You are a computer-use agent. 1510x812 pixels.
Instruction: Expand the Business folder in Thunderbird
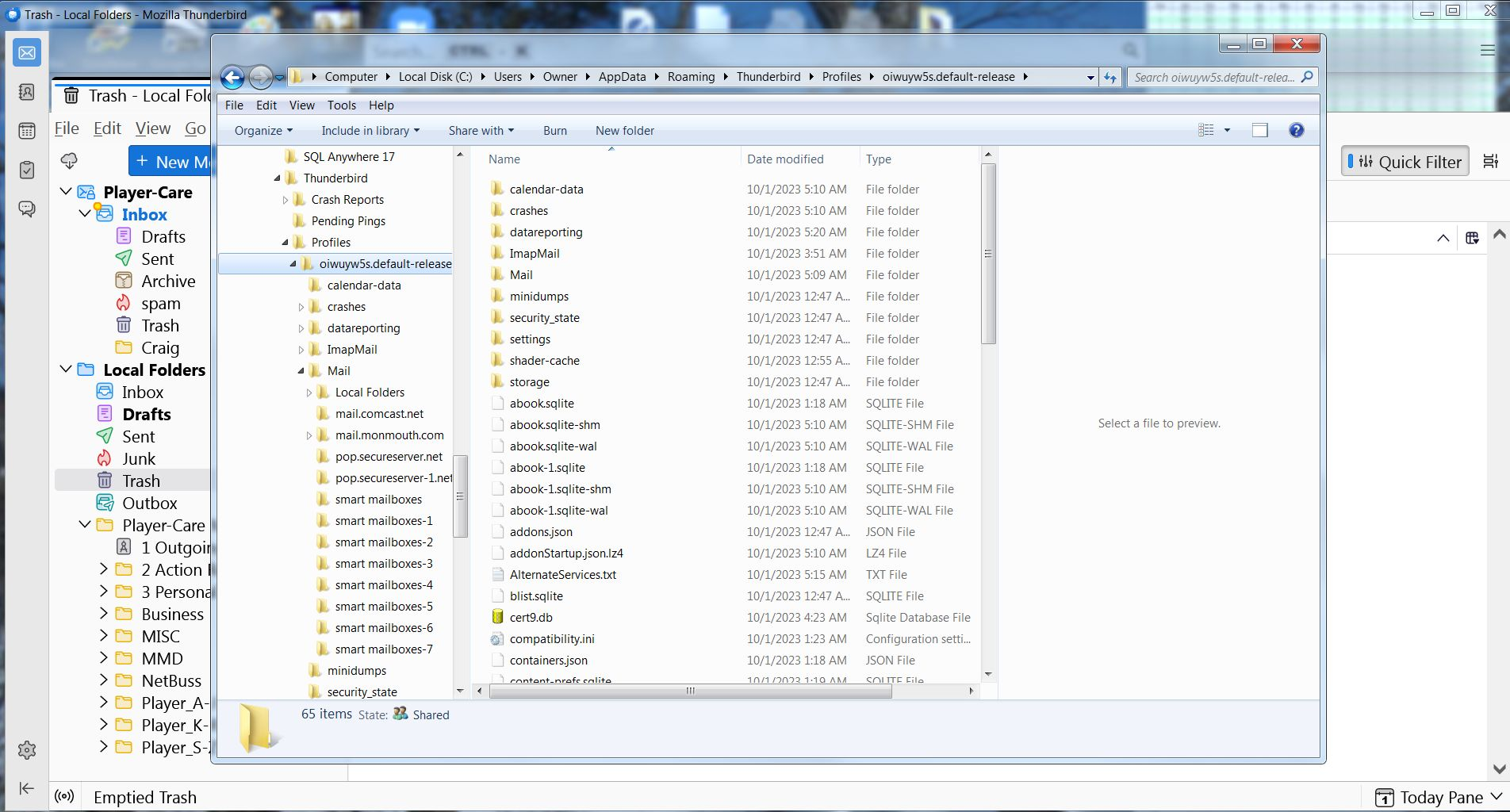pyautogui.click(x=104, y=614)
